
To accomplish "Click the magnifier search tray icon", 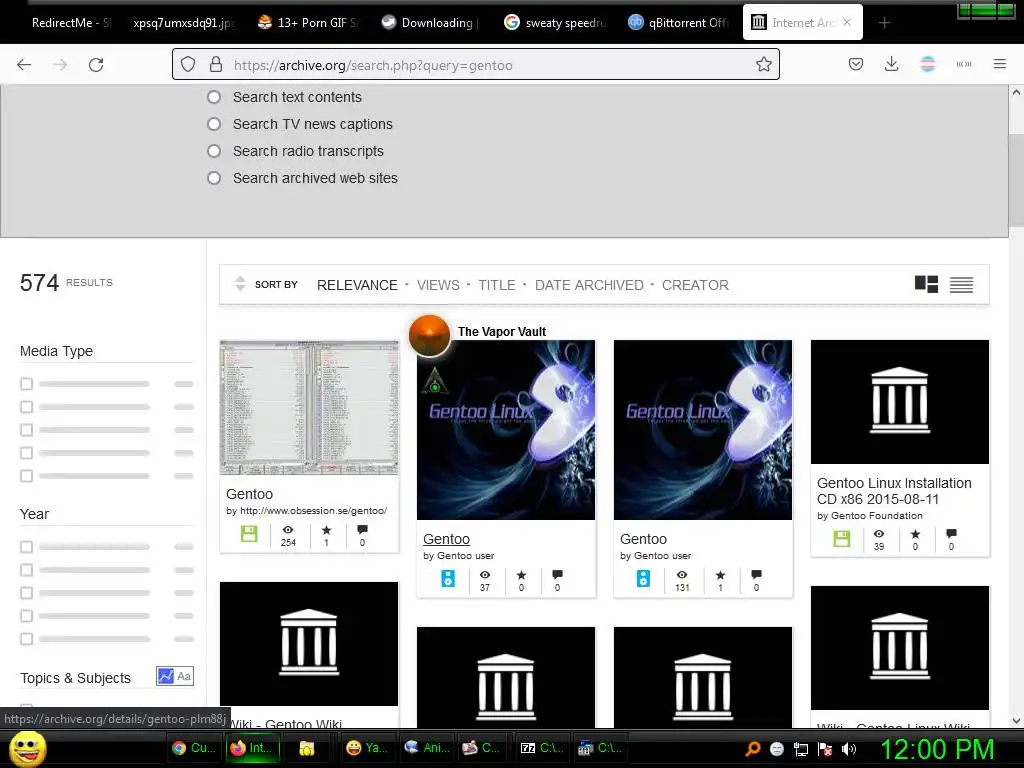I will point(753,749).
